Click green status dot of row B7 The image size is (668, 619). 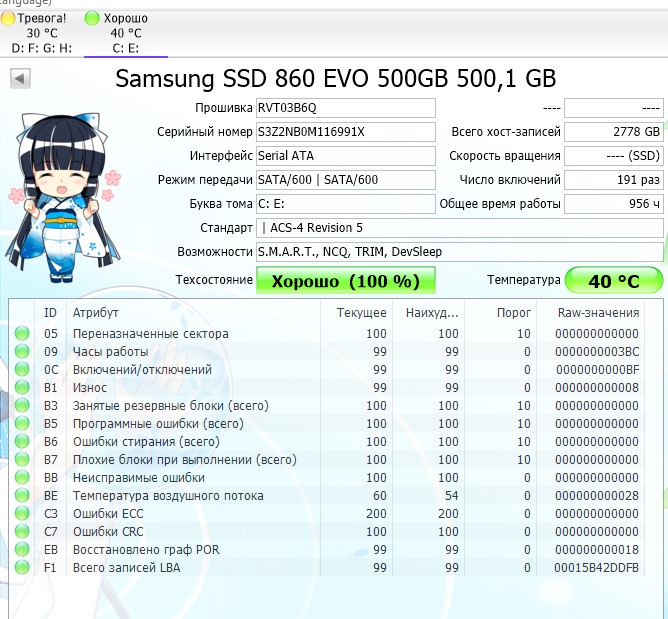pyautogui.click(x=22, y=459)
